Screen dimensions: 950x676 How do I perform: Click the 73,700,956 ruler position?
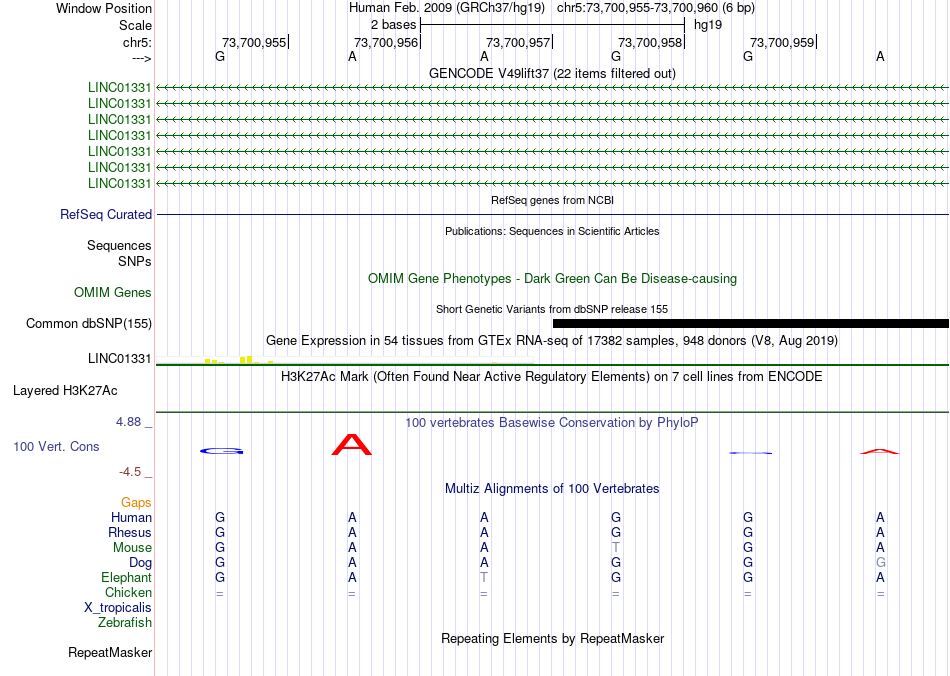pyautogui.click(x=386, y=42)
